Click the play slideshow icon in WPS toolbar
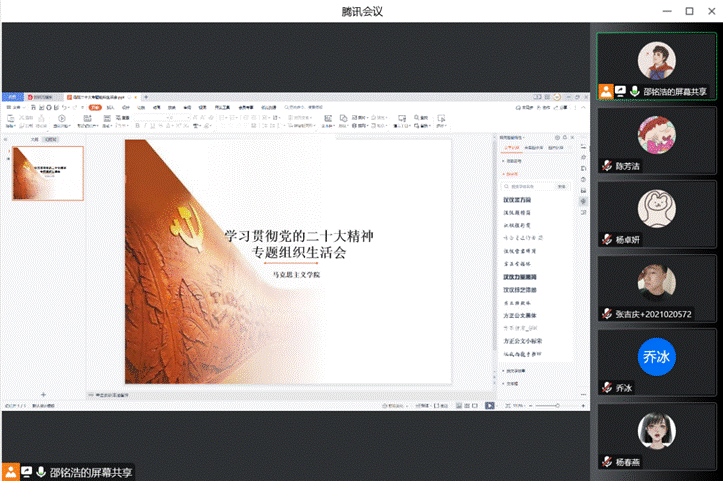This screenshot has height=481, width=723. 61,119
